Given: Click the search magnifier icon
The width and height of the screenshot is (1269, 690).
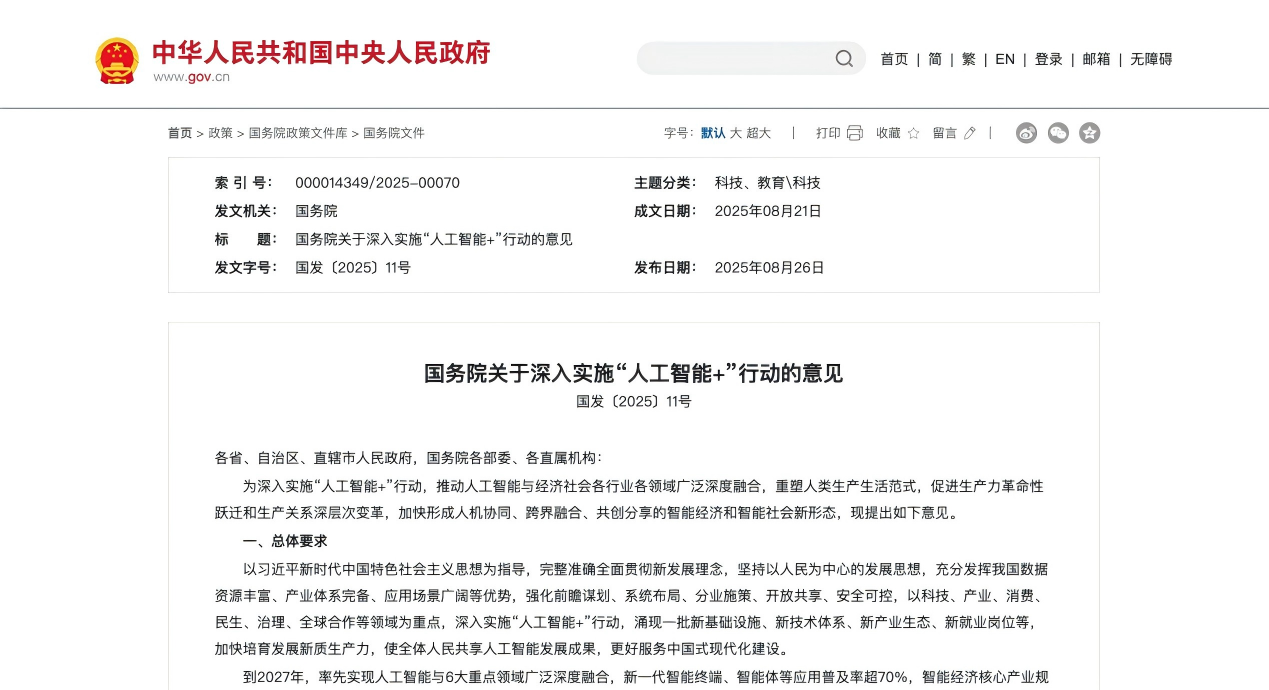Looking at the screenshot, I should click(x=844, y=58).
